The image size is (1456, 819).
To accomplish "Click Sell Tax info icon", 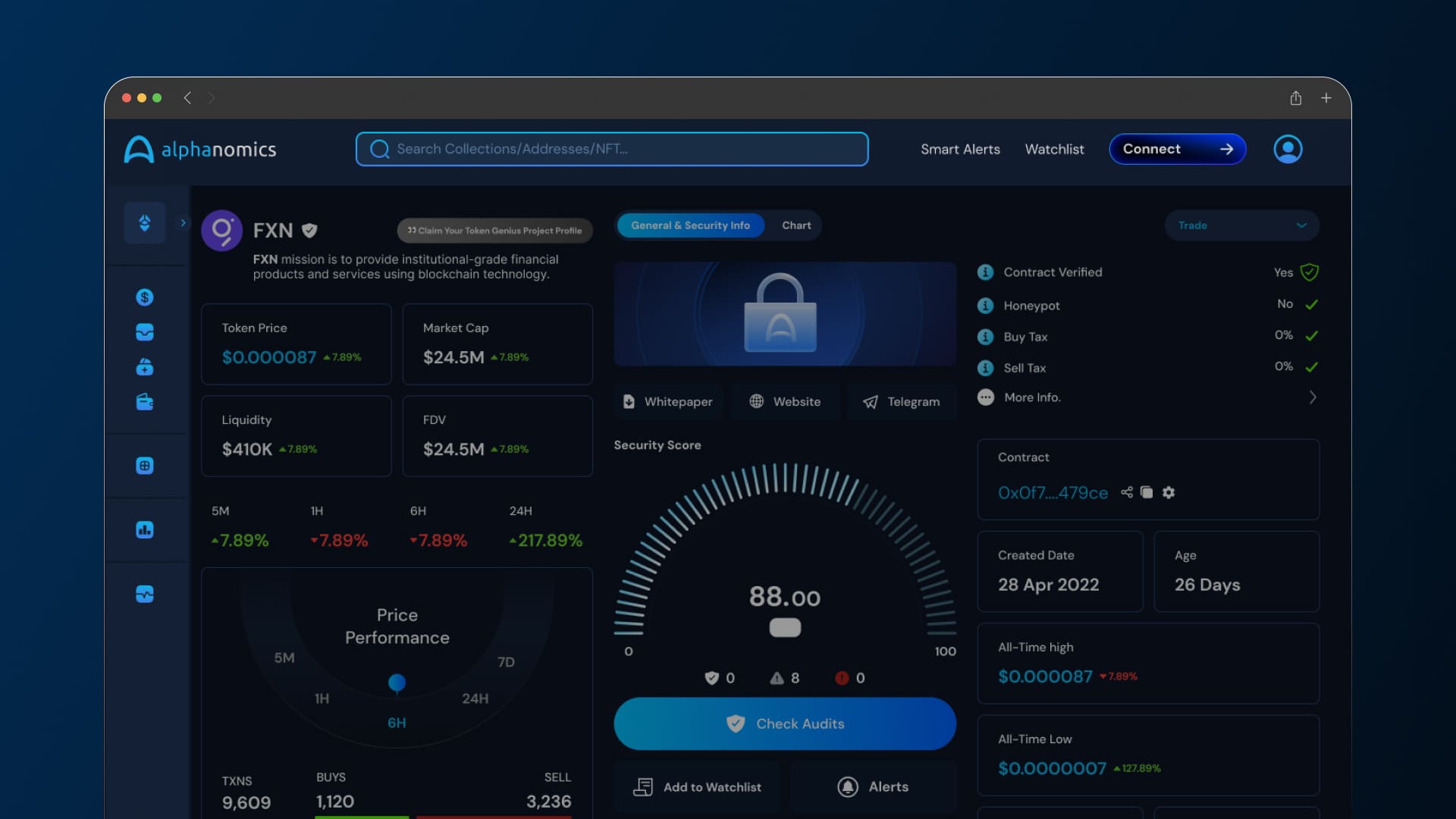I will tap(985, 368).
